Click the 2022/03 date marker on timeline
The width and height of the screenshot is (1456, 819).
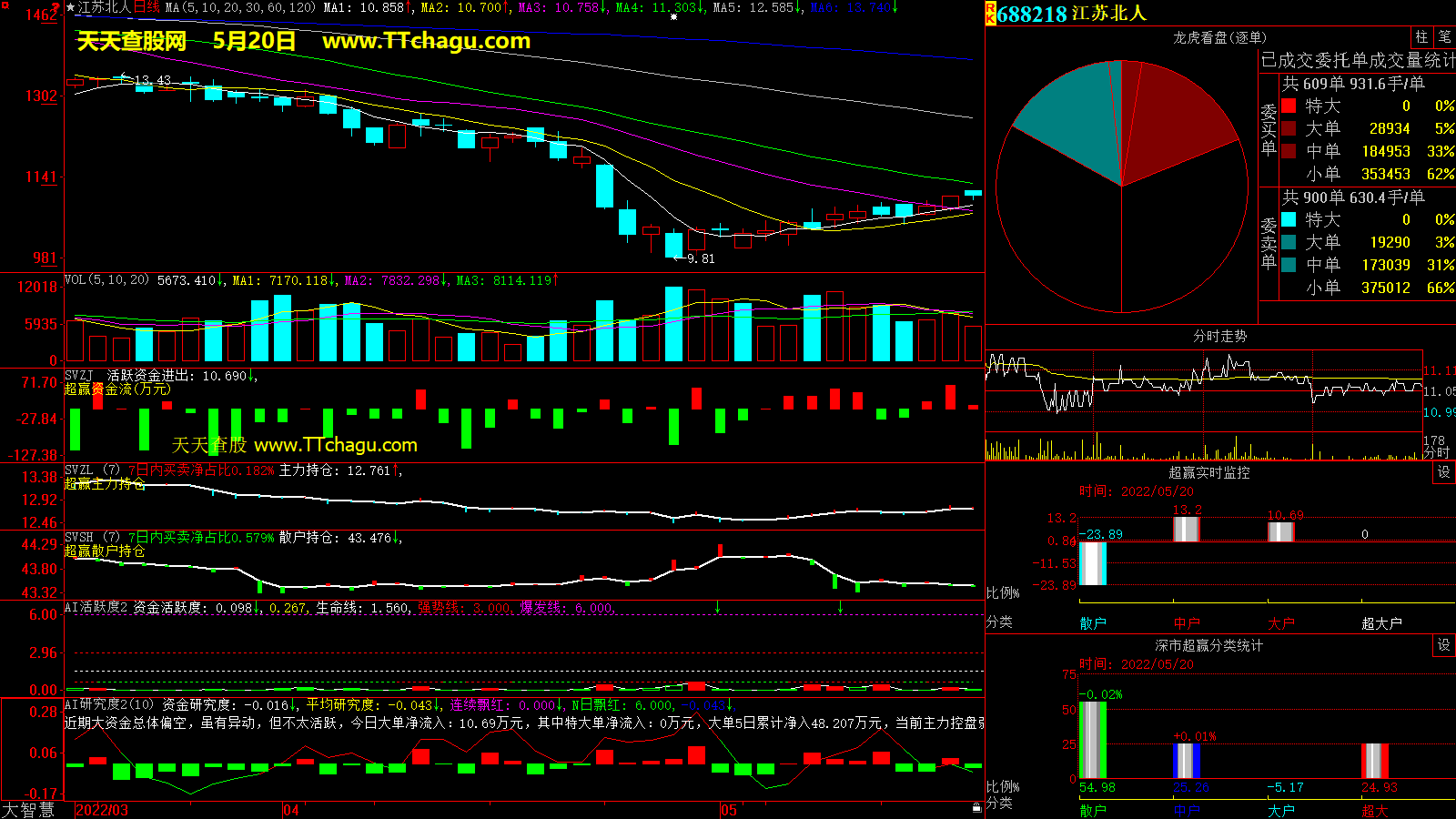pyautogui.click(x=102, y=810)
